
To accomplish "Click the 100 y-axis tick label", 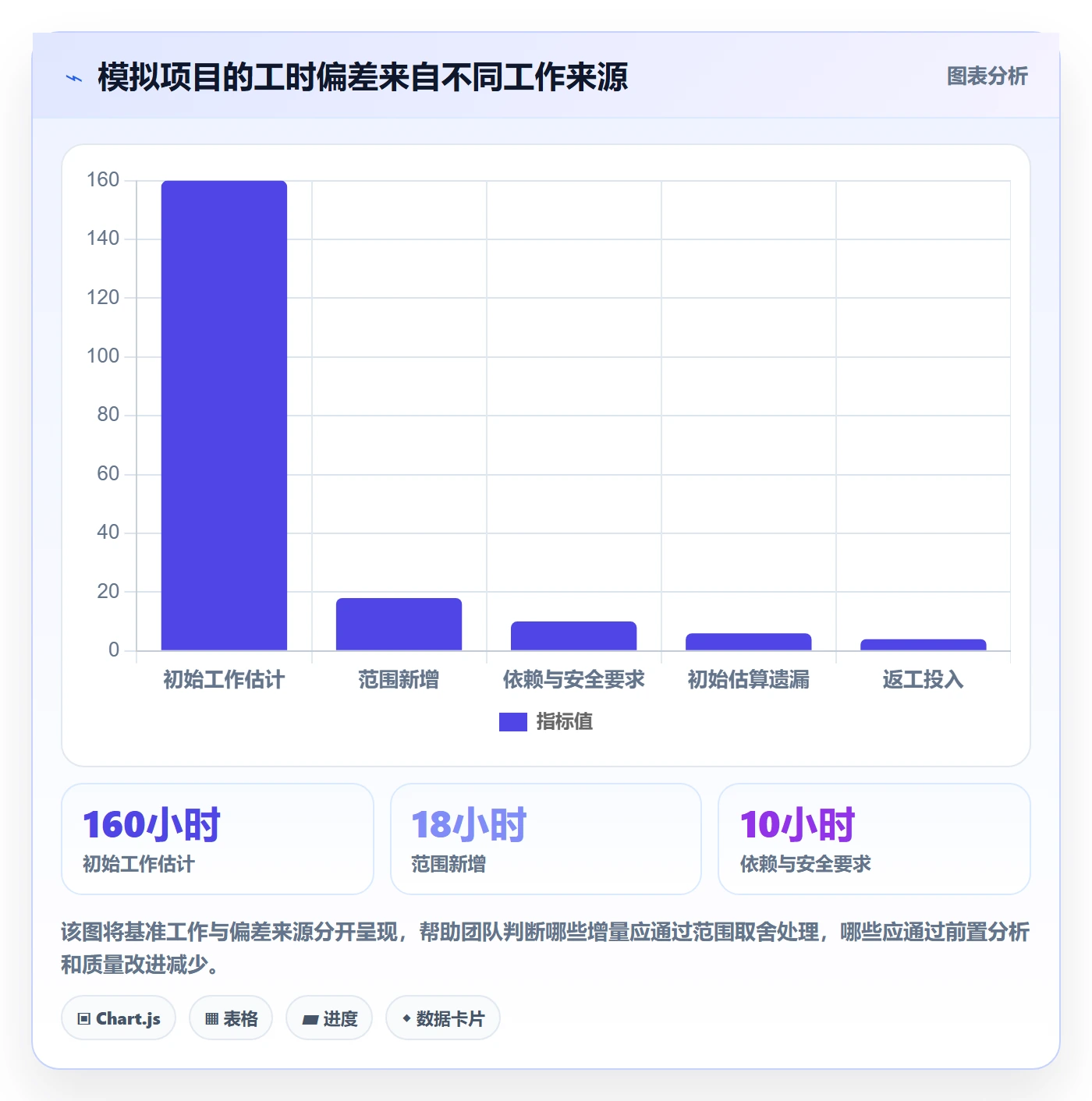I will pyautogui.click(x=103, y=356).
